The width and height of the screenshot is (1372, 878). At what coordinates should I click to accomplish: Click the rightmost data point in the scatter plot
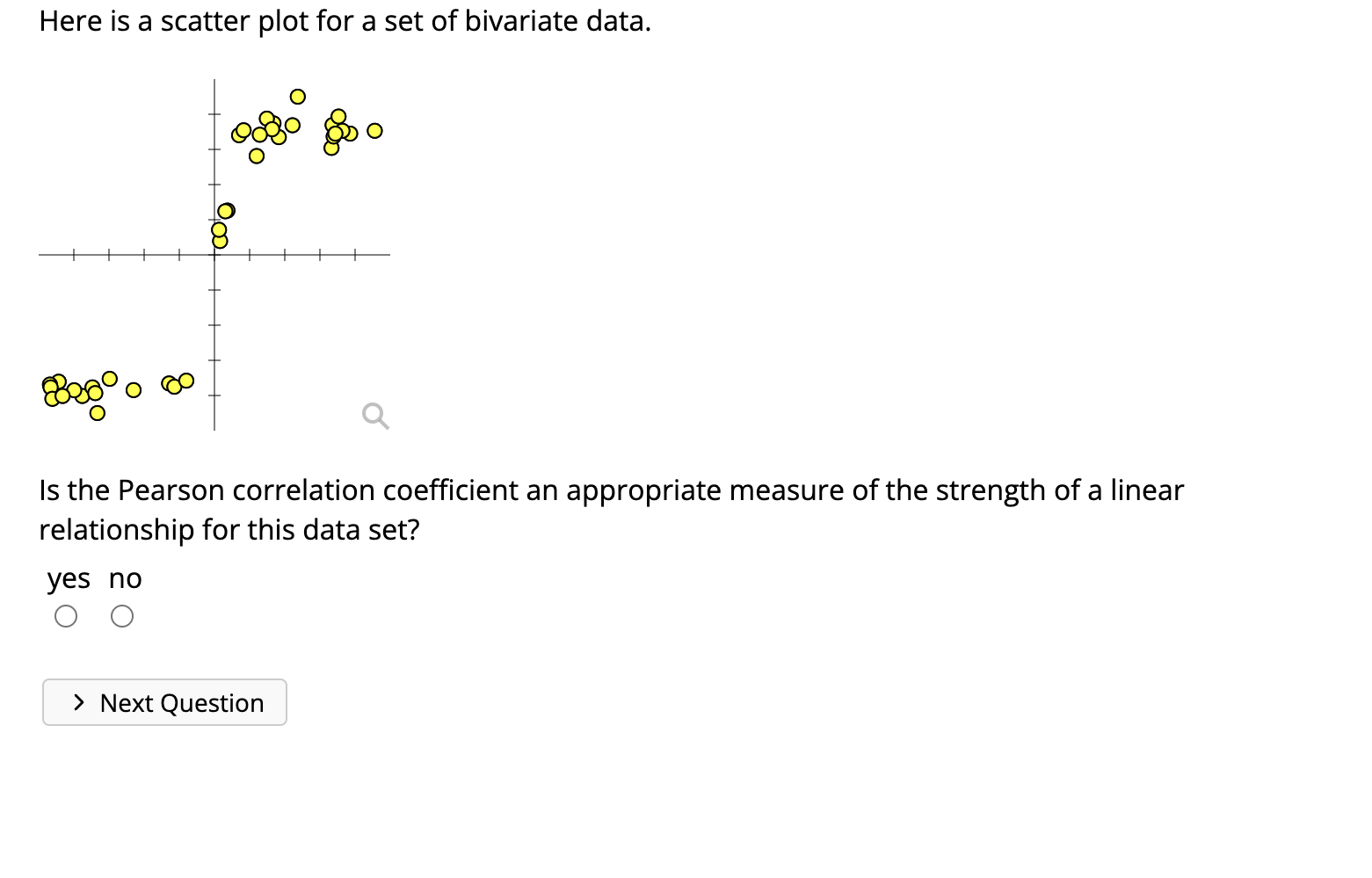click(374, 131)
